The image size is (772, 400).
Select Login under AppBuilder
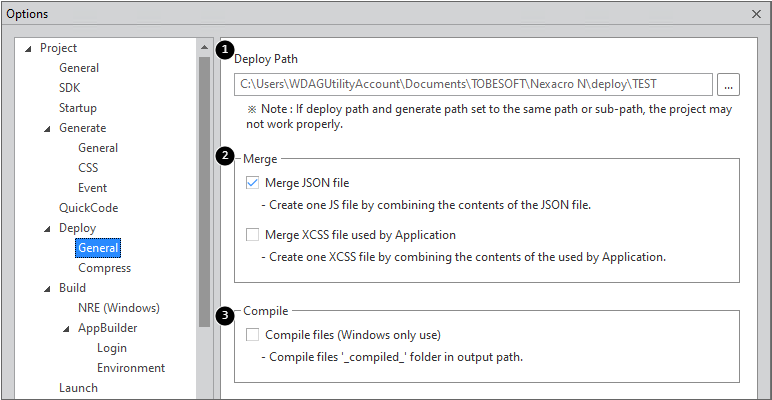[112, 348]
